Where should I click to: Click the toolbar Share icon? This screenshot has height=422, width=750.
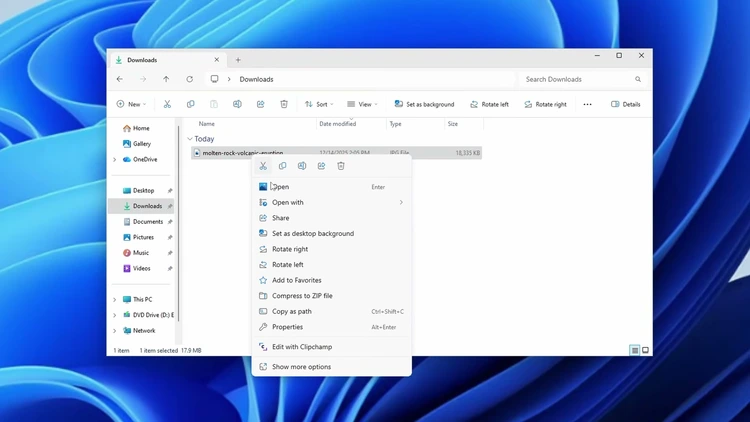(x=261, y=104)
